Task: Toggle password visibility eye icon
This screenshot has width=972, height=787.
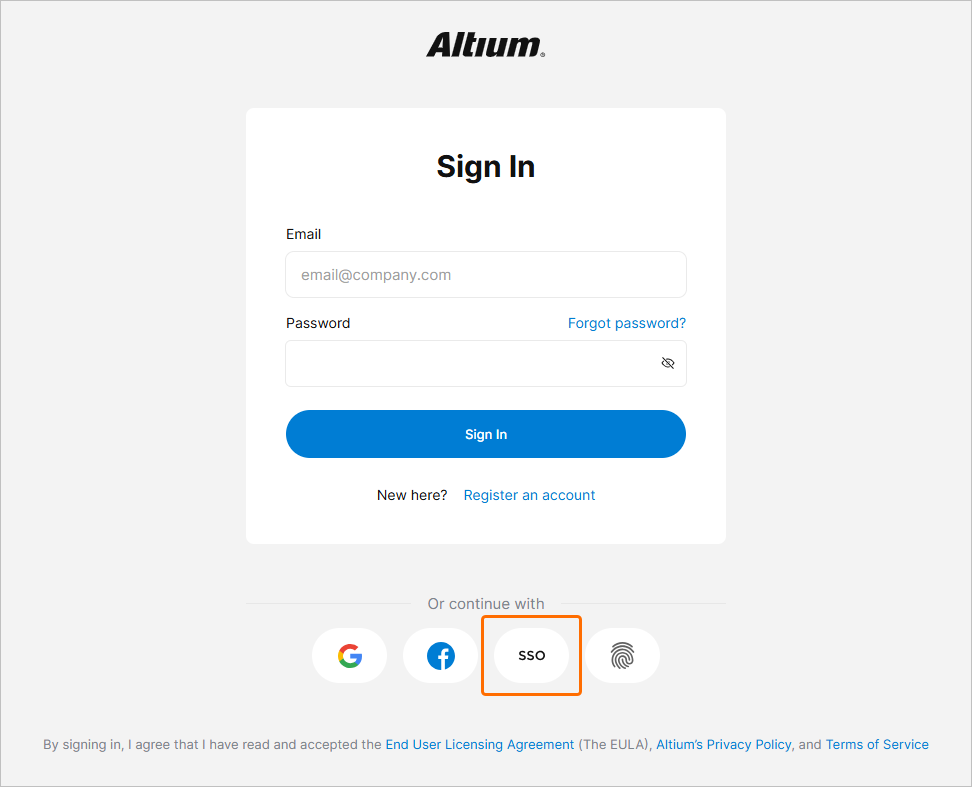Action: 668,363
